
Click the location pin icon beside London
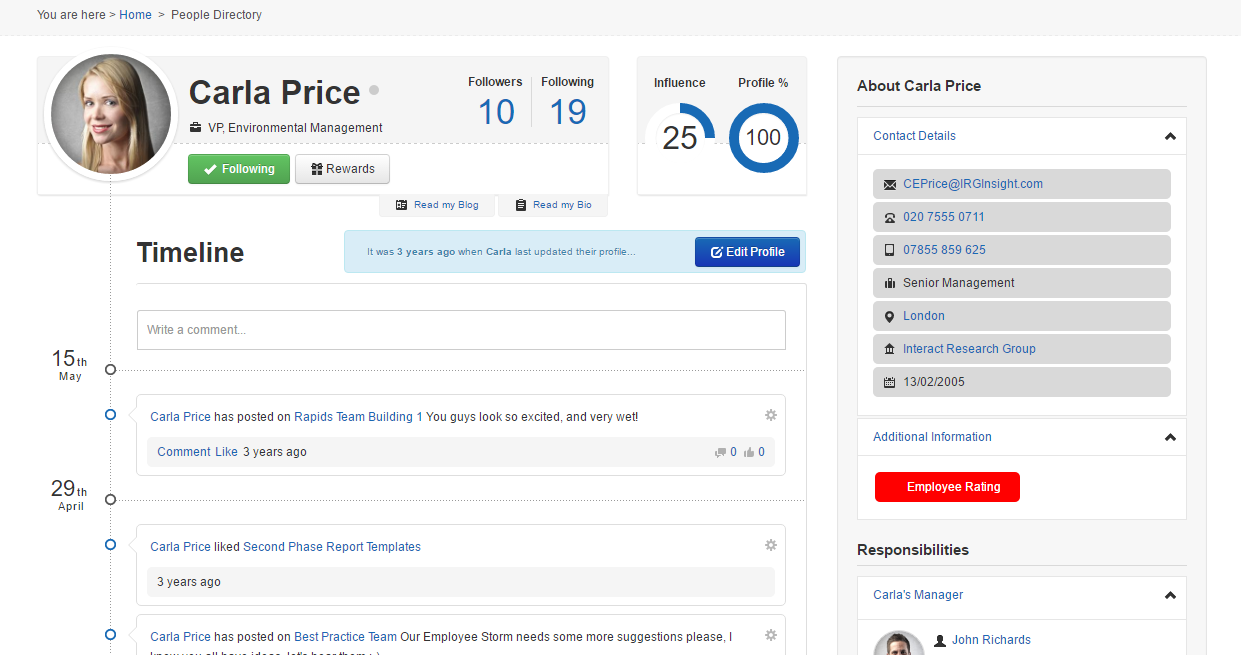tap(890, 317)
